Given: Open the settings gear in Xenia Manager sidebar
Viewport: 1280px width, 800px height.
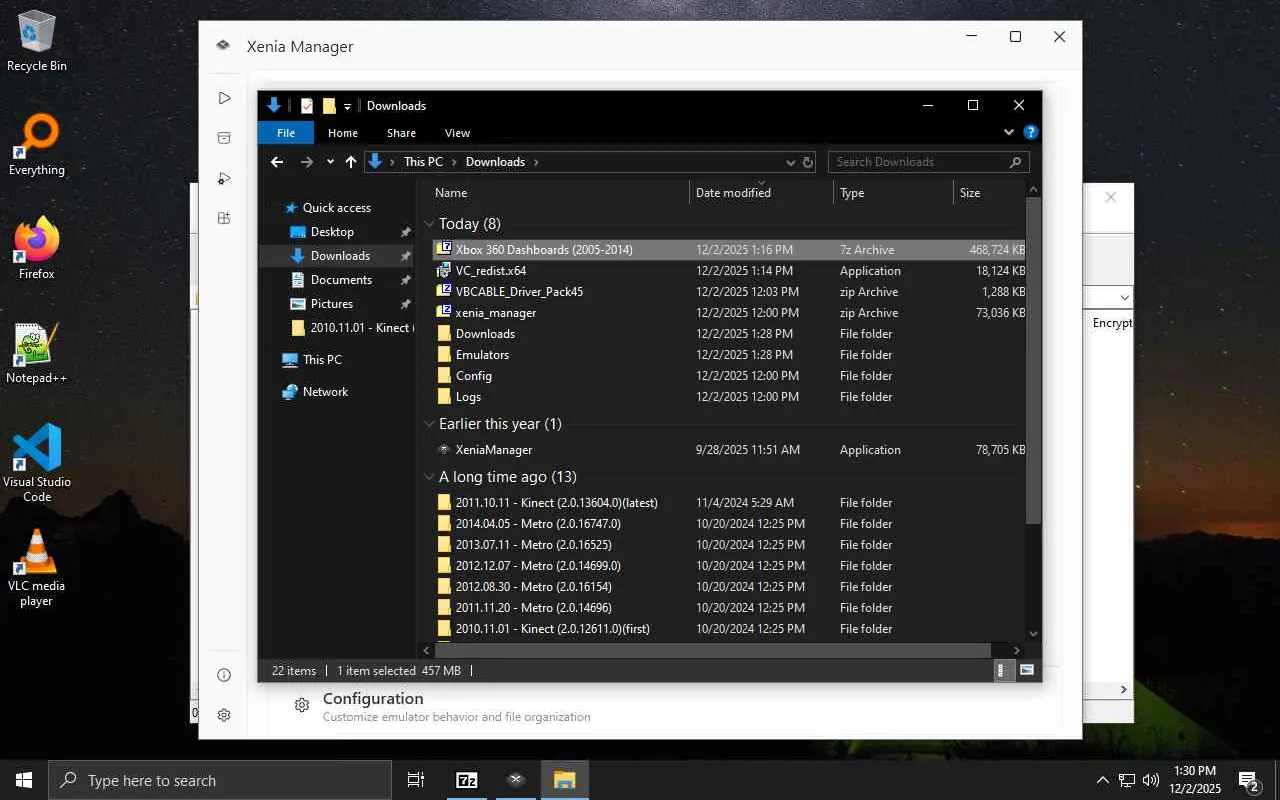Looking at the screenshot, I should click(224, 715).
